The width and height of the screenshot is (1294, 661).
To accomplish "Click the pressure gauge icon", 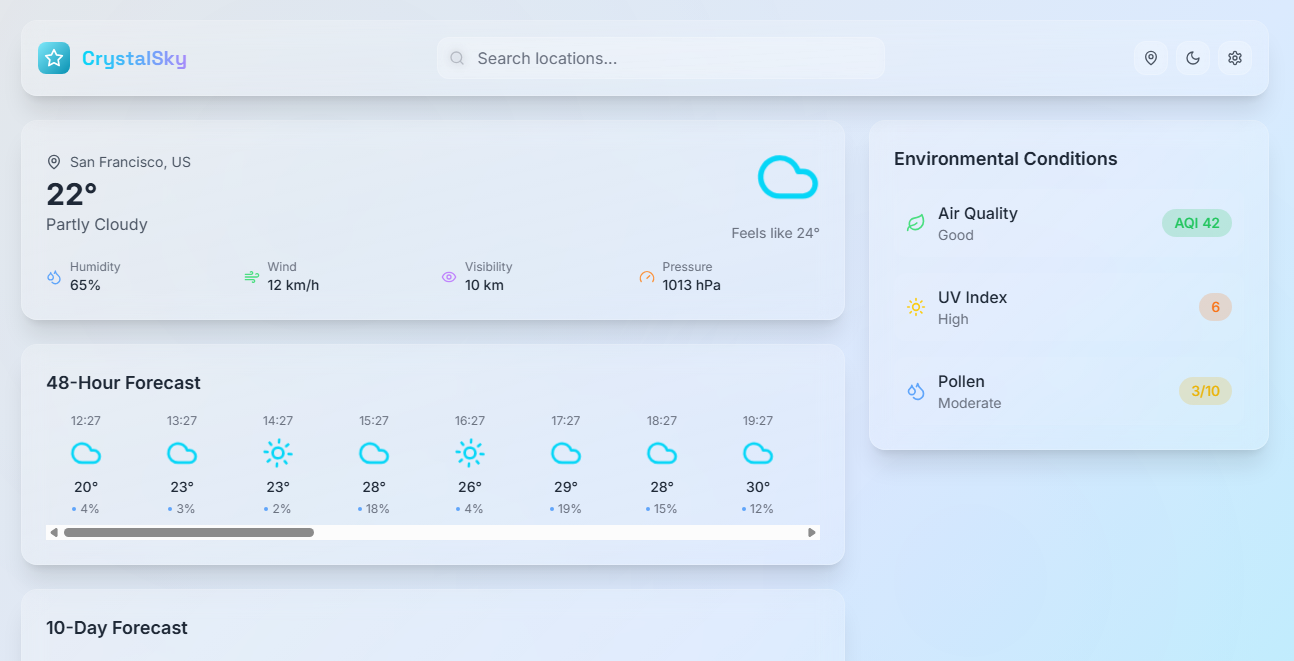I will [646, 277].
